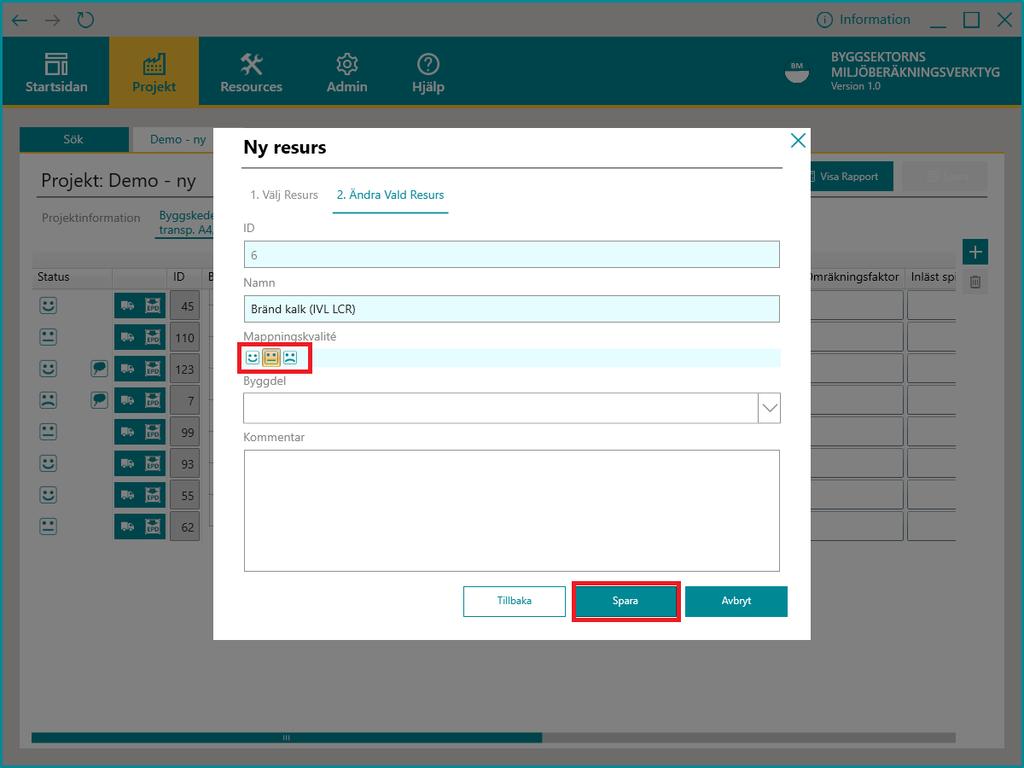The height and width of the screenshot is (768, 1024).
Task: Cancel with the Avbryt button
Action: [x=736, y=601]
